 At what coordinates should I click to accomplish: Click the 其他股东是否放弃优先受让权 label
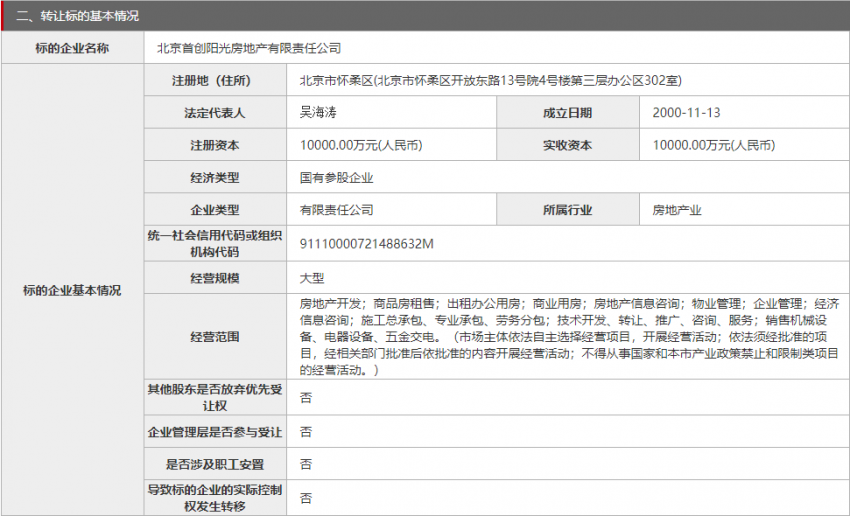coord(215,398)
